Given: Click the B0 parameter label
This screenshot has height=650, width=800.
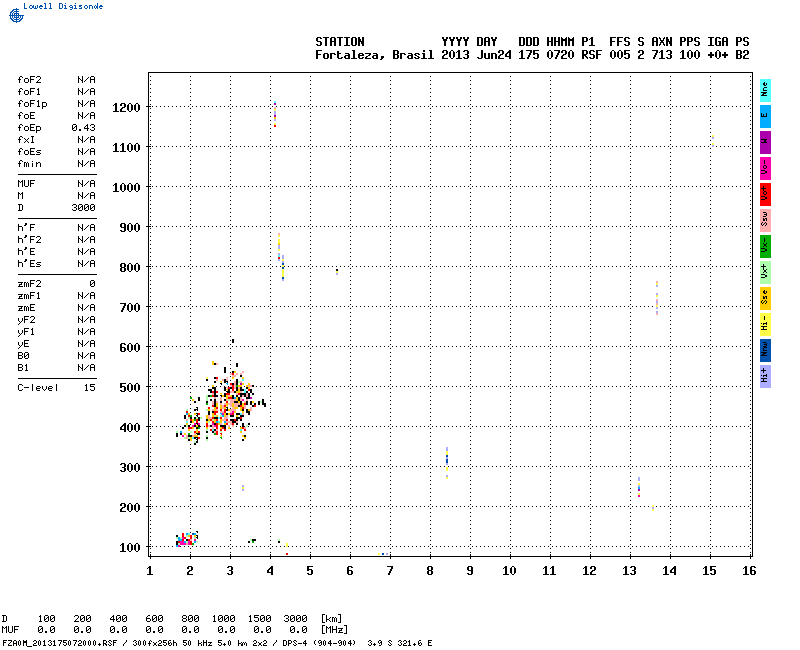Looking at the screenshot, I should (23, 356).
